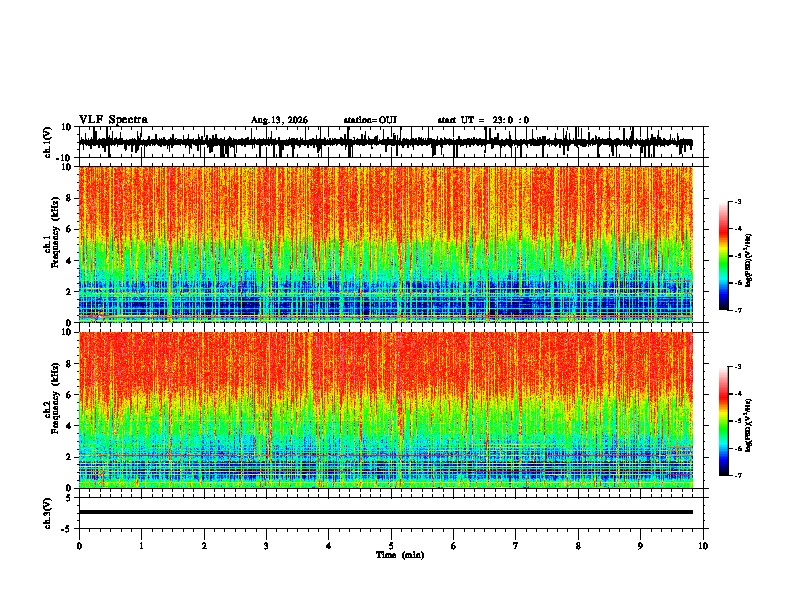Click the "8" tick on the time axis
792x612 pixels.
tap(578, 546)
